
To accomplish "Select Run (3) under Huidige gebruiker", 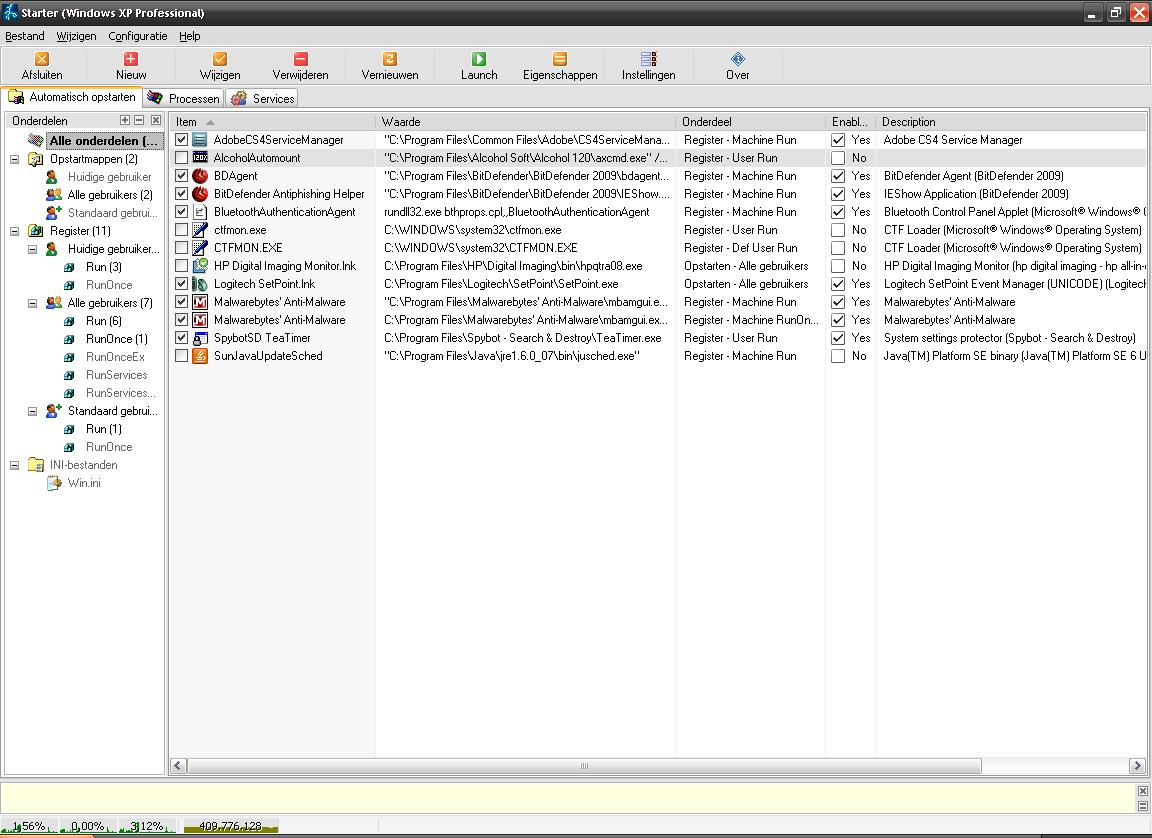I will [x=104, y=267].
